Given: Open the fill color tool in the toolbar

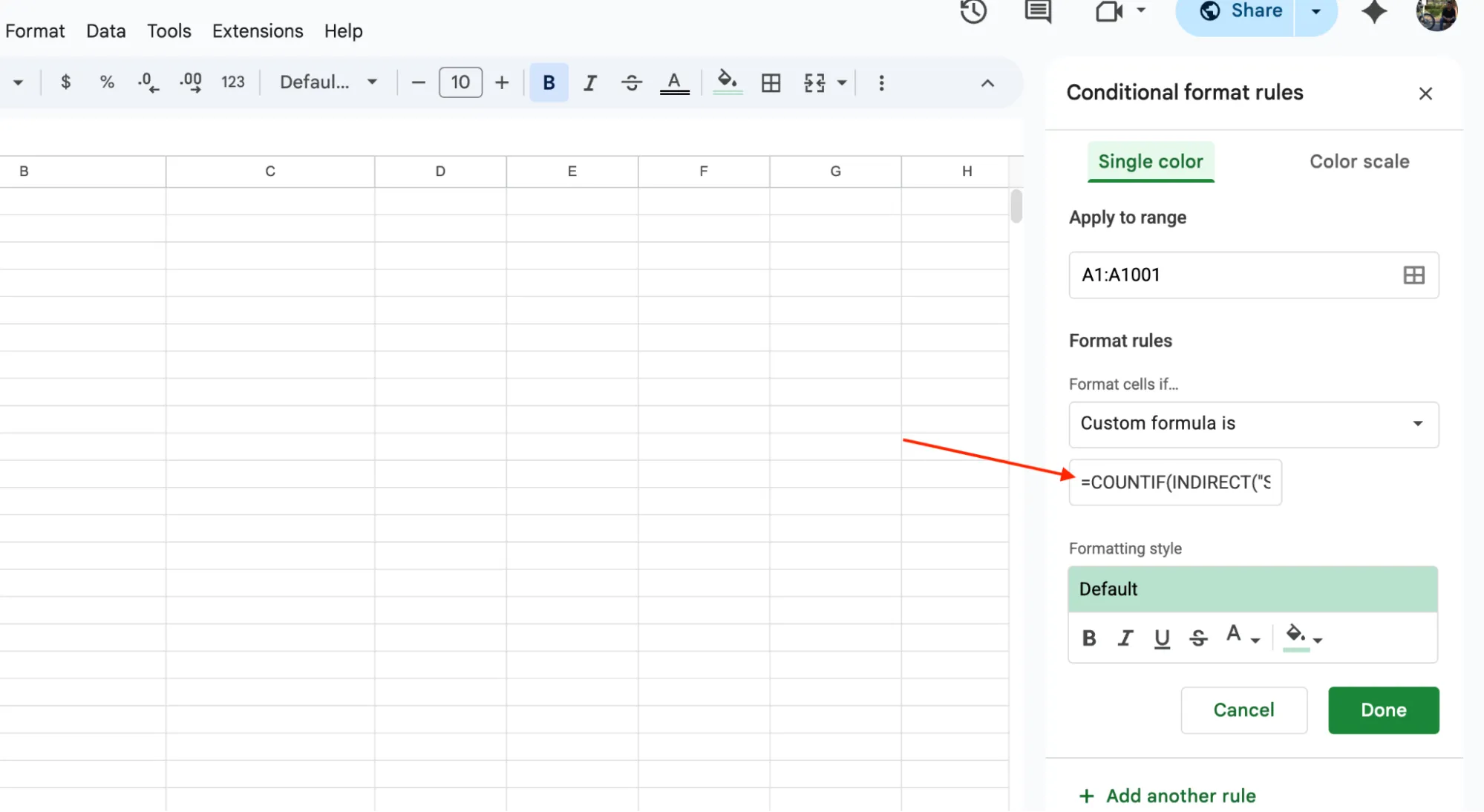Looking at the screenshot, I should [727, 82].
